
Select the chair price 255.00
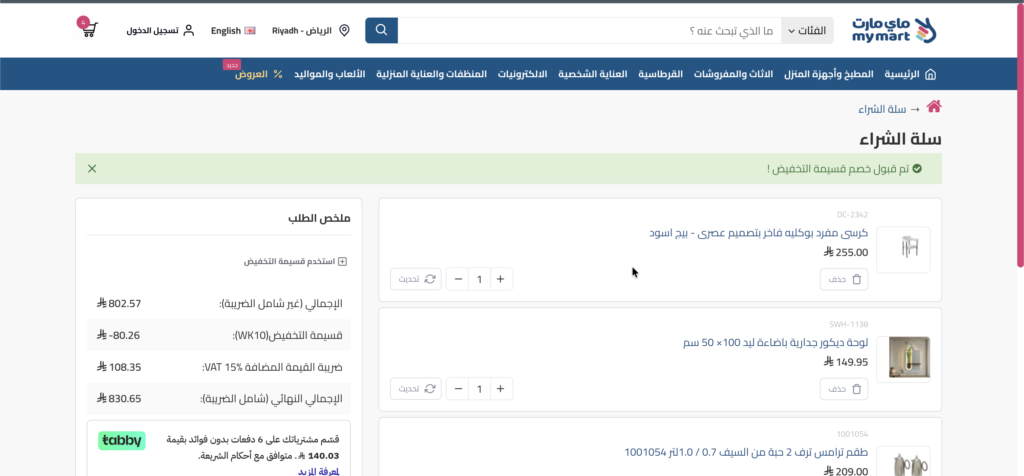click(846, 253)
